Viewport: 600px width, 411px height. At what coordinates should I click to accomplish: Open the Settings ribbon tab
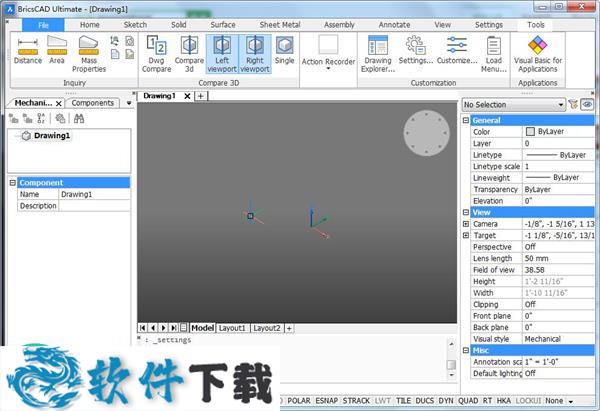pos(489,25)
